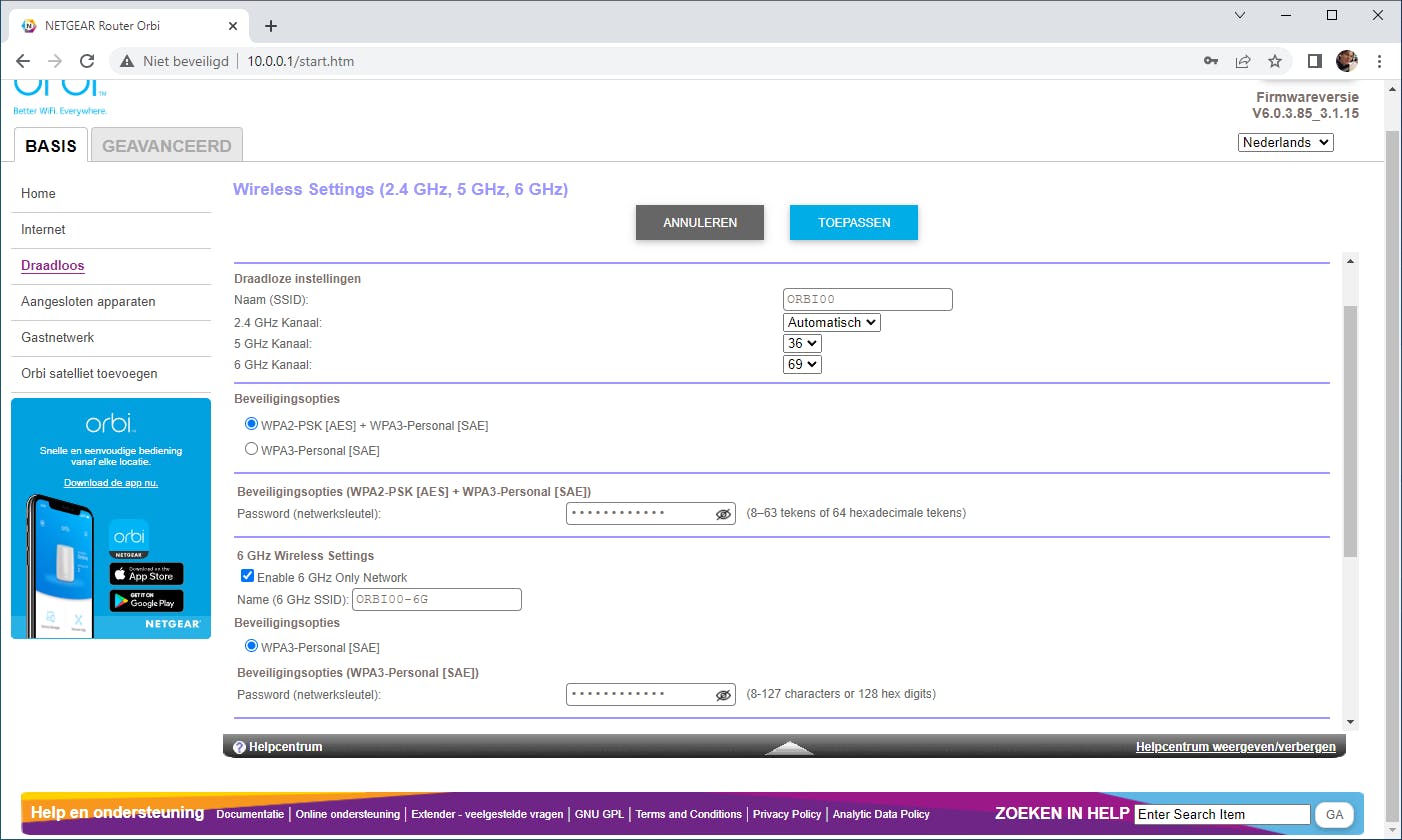Bookmark the page with the star icon
The width and height of the screenshot is (1402, 840).
point(1275,61)
